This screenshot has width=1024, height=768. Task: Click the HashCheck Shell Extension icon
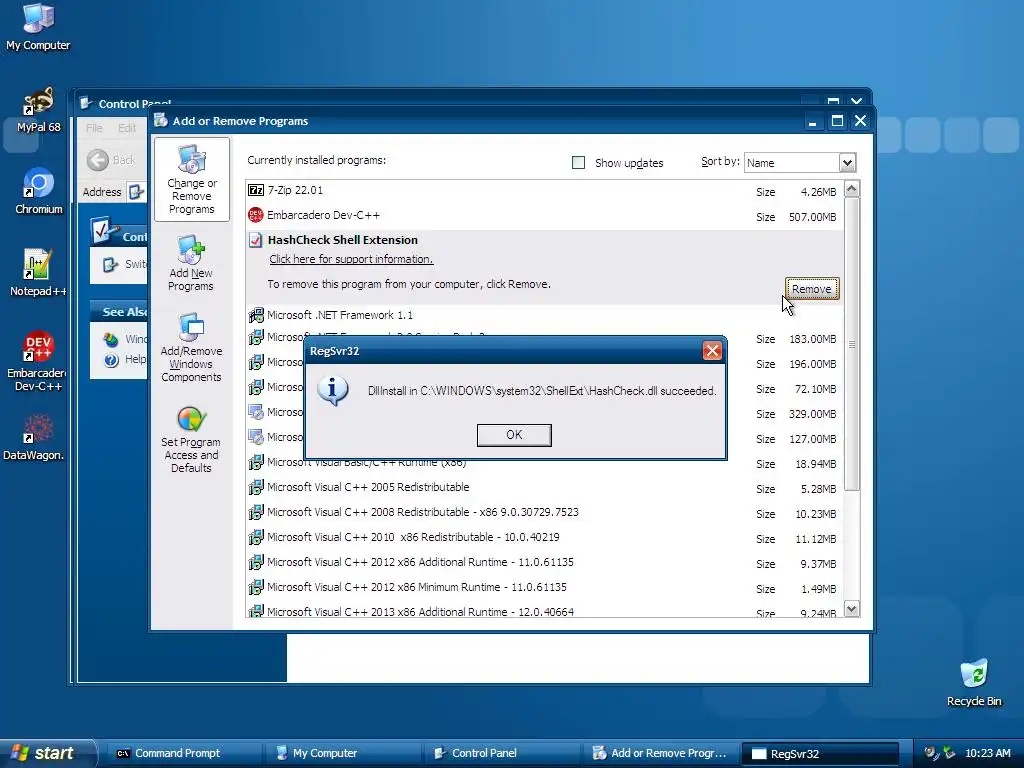[x=256, y=240]
